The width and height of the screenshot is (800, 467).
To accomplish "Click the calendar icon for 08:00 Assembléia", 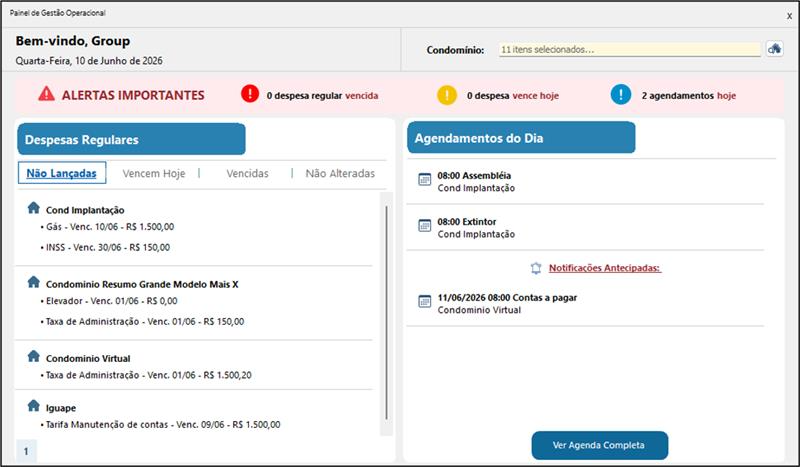I will [424, 179].
